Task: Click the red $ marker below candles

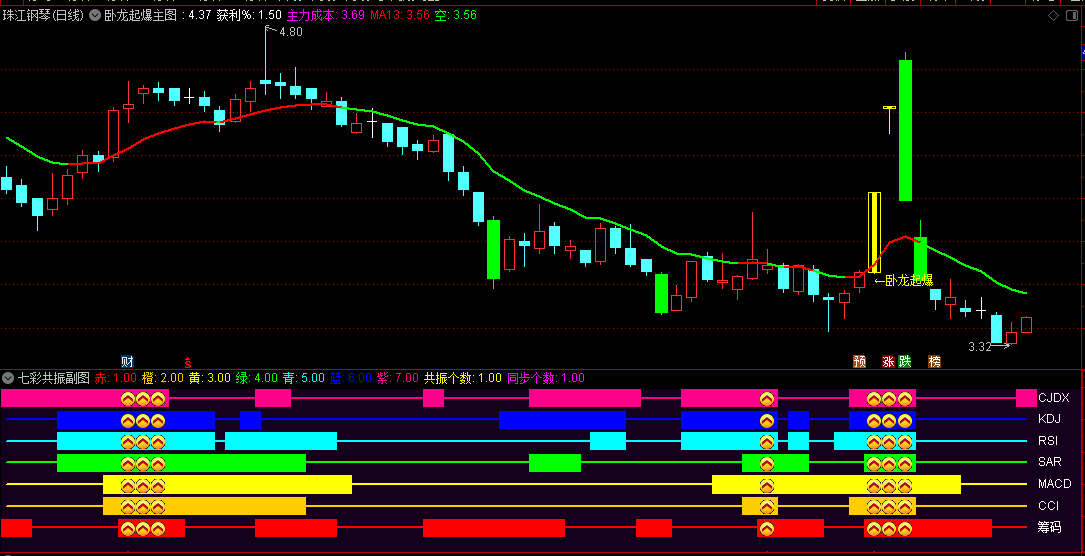Action: [x=188, y=362]
